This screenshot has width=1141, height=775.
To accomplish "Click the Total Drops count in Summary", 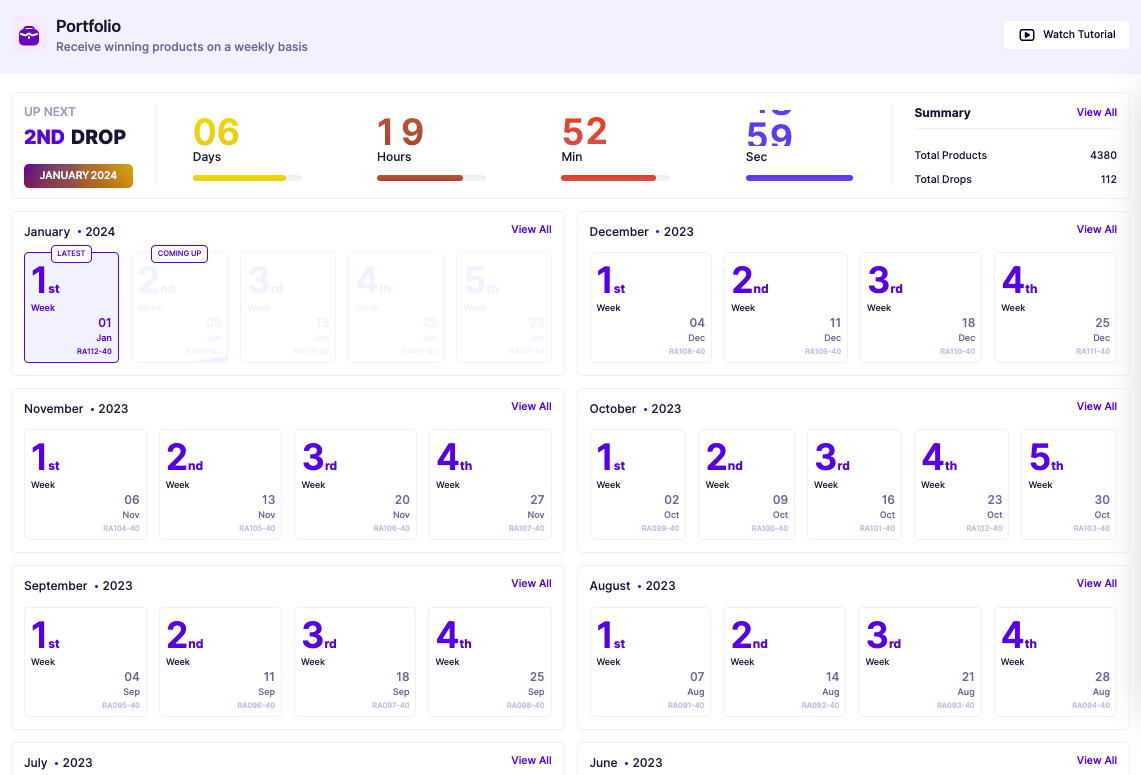I will coord(1108,179).
